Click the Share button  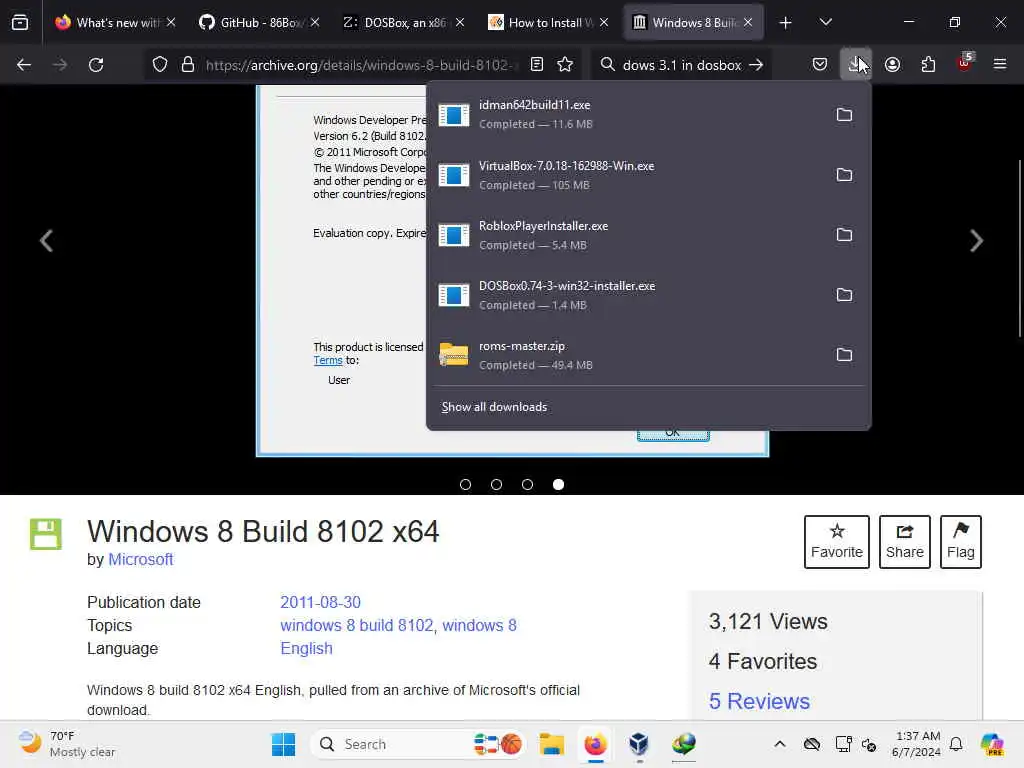(904, 541)
